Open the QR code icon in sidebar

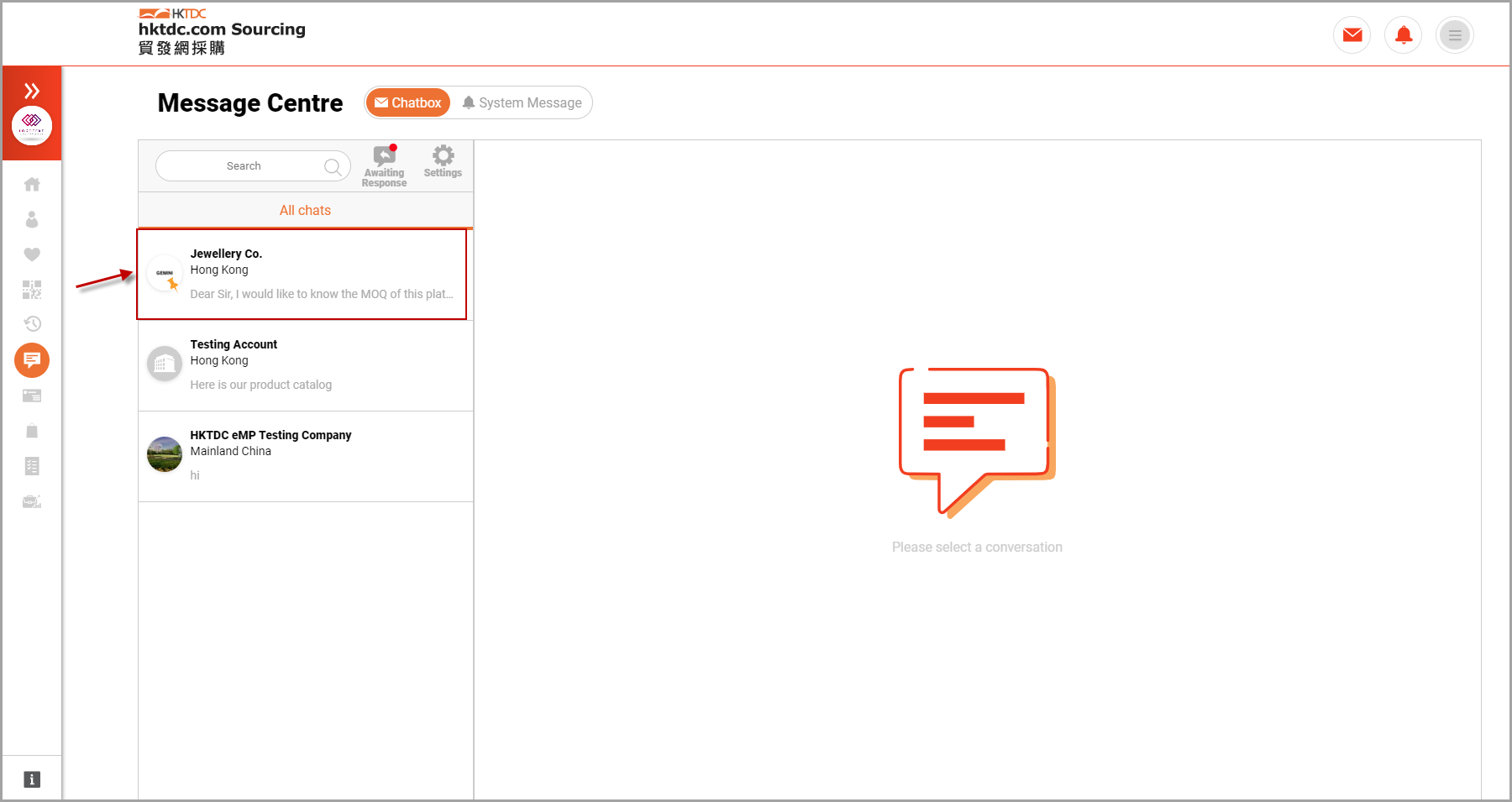tap(32, 290)
